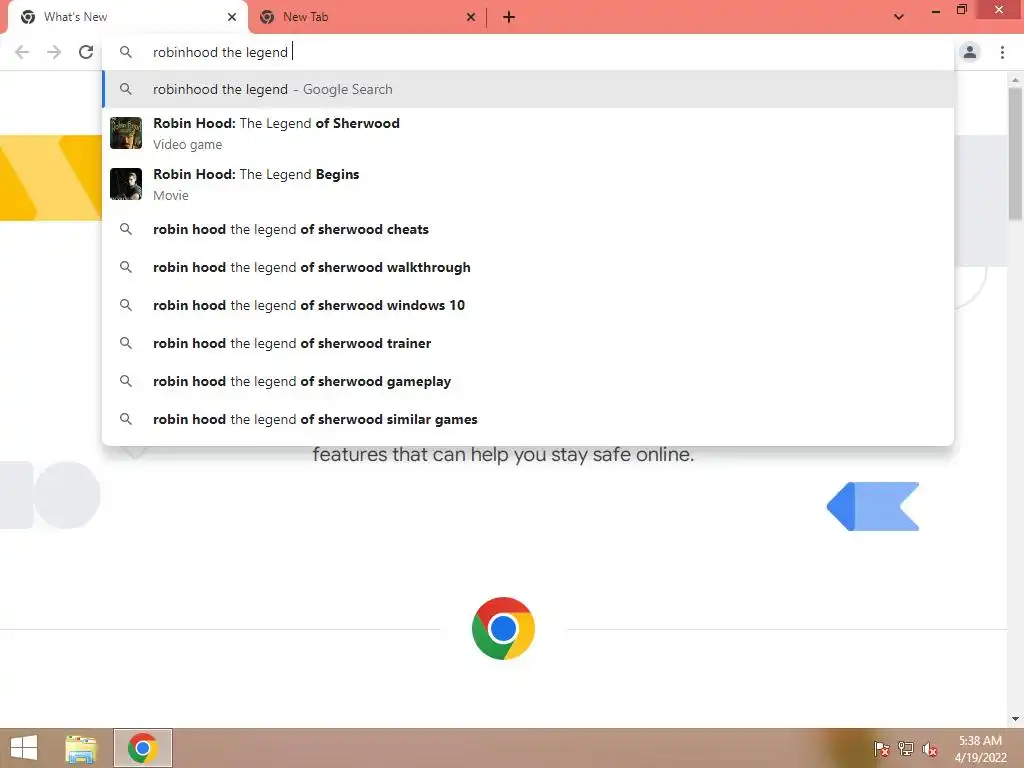Open a new tab with plus button
The height and width of the screenshot is (768, 1024).
pos(509,18)
